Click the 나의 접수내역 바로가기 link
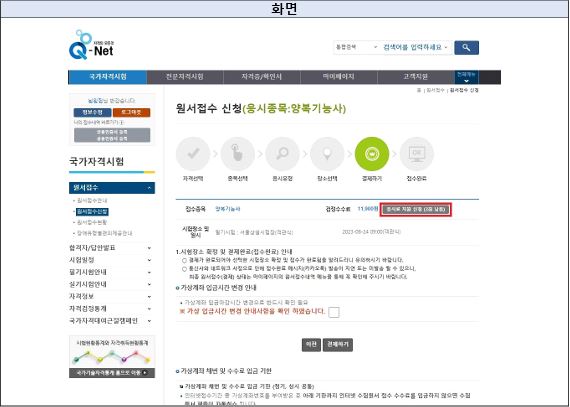The image size is (570, 407). click(96, 122)
